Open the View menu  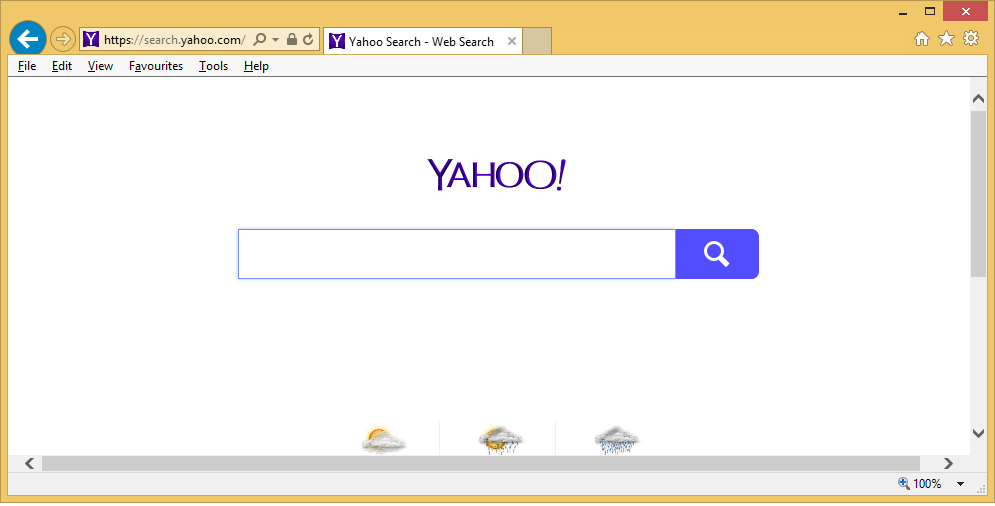pos(100,66)
